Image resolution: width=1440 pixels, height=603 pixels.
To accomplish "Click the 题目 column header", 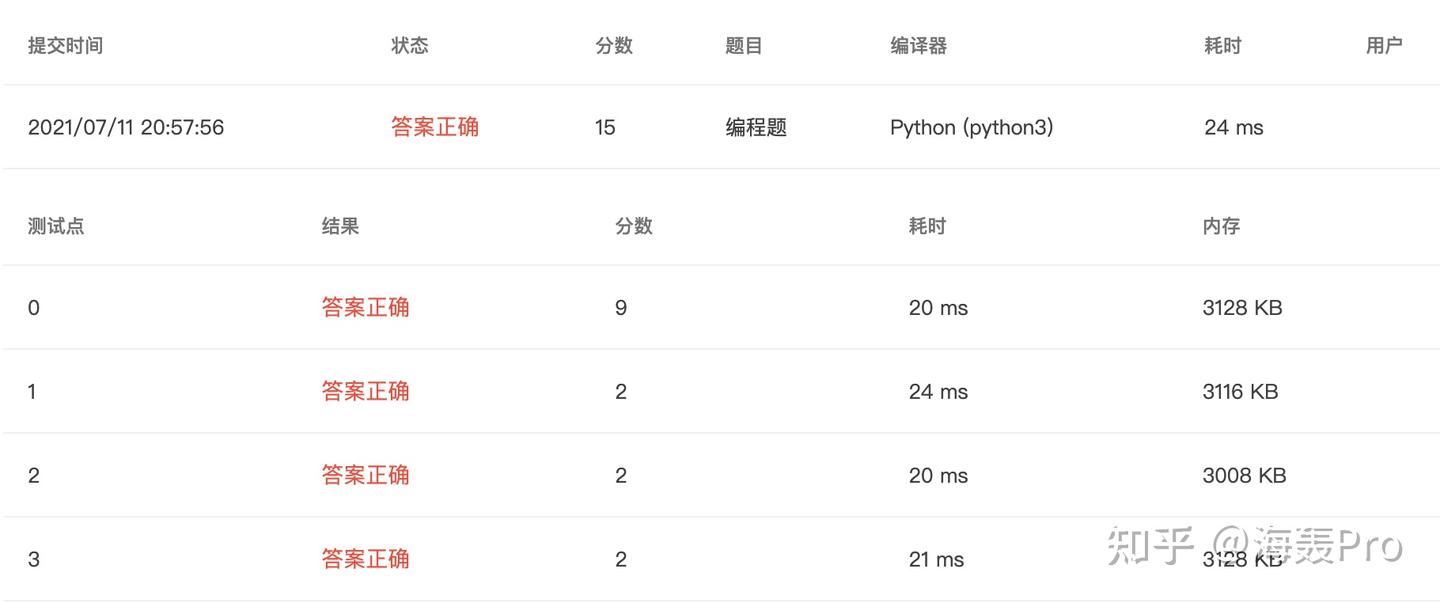I will [743, 45].
